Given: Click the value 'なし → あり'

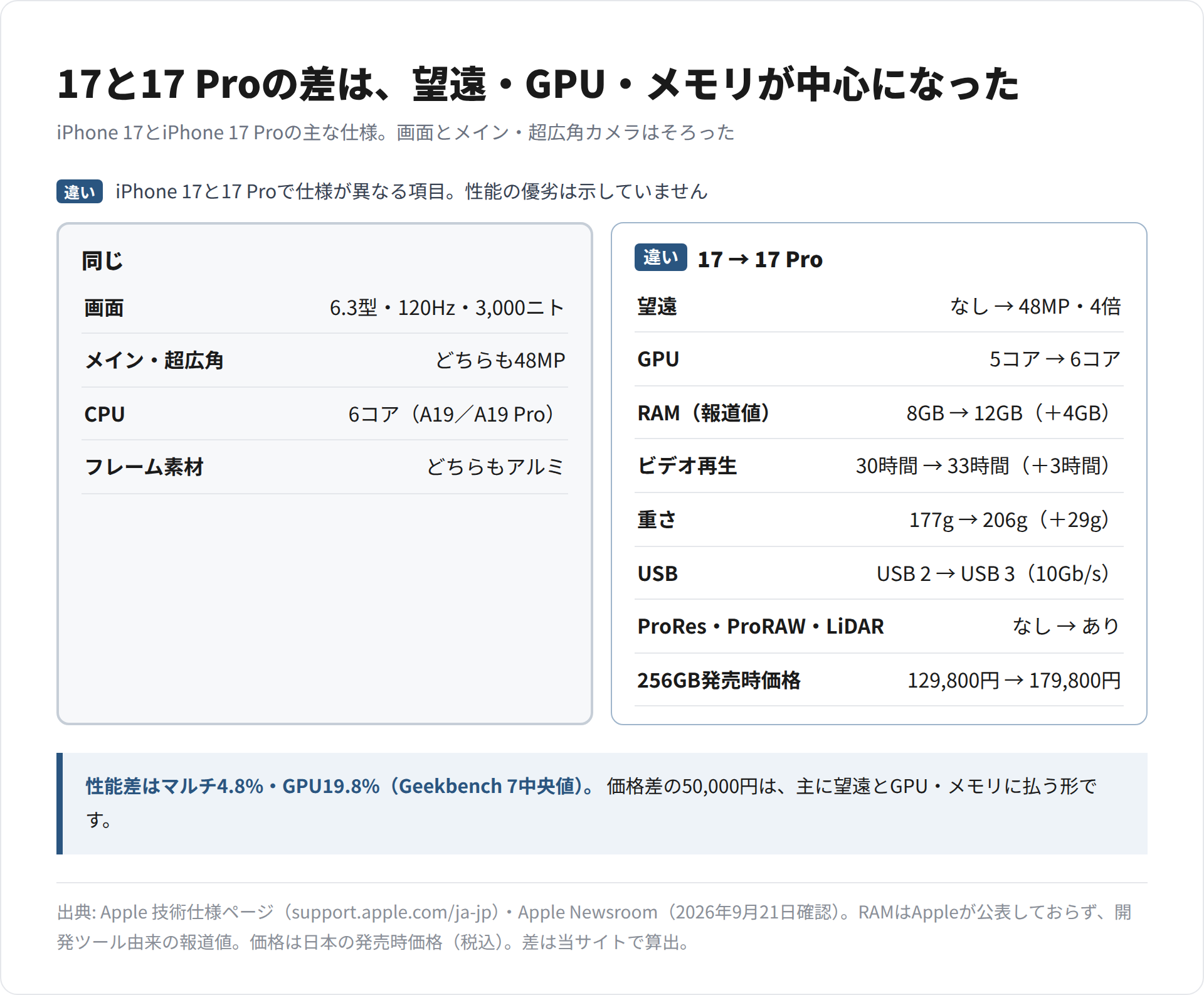Looking at the screenshot, I should (x=1067, y=627).
